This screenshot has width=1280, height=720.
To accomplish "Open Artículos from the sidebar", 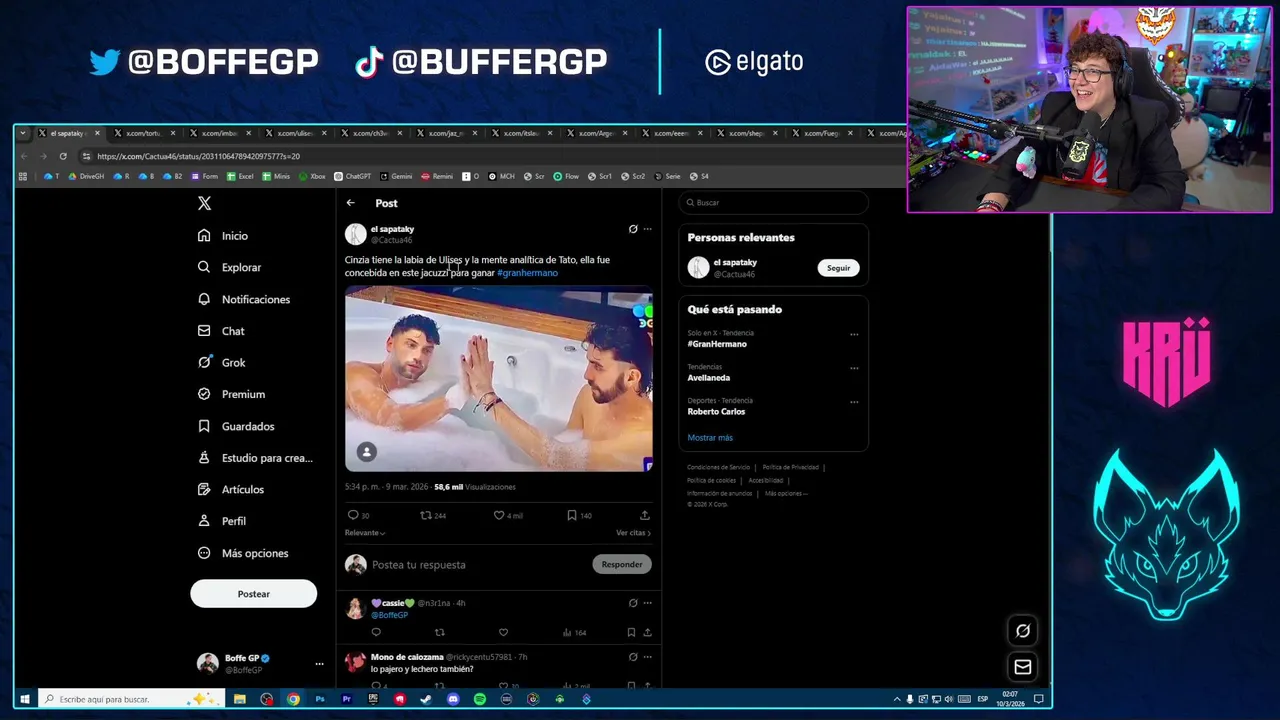I will [231, 489].
